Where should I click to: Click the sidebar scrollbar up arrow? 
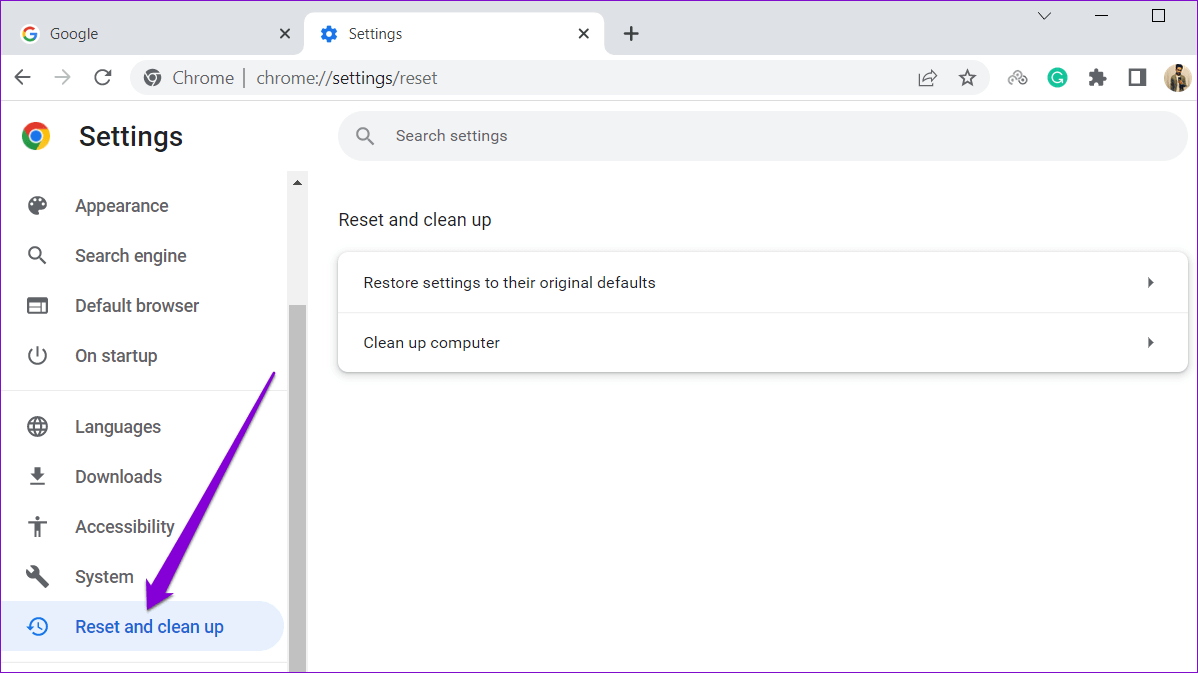297,183
